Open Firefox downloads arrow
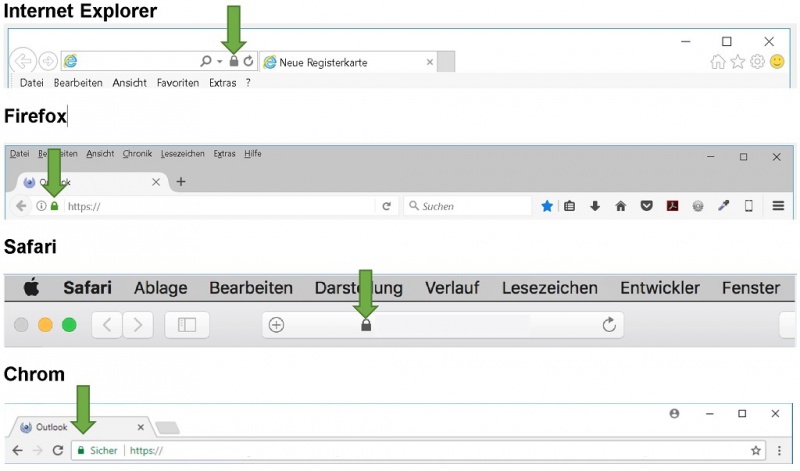The height and width of the screenshot is (471, 800). pos(595,206)
